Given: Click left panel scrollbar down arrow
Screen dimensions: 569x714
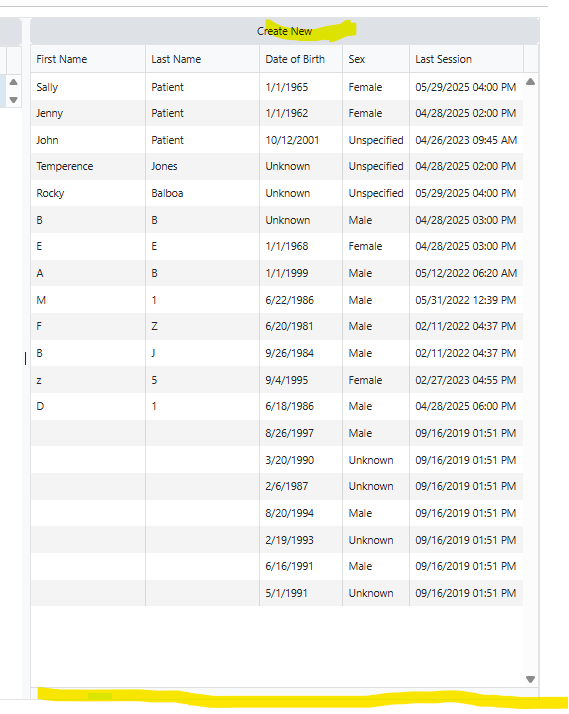Looking at the screenshot, I should [x=14, y=100].
